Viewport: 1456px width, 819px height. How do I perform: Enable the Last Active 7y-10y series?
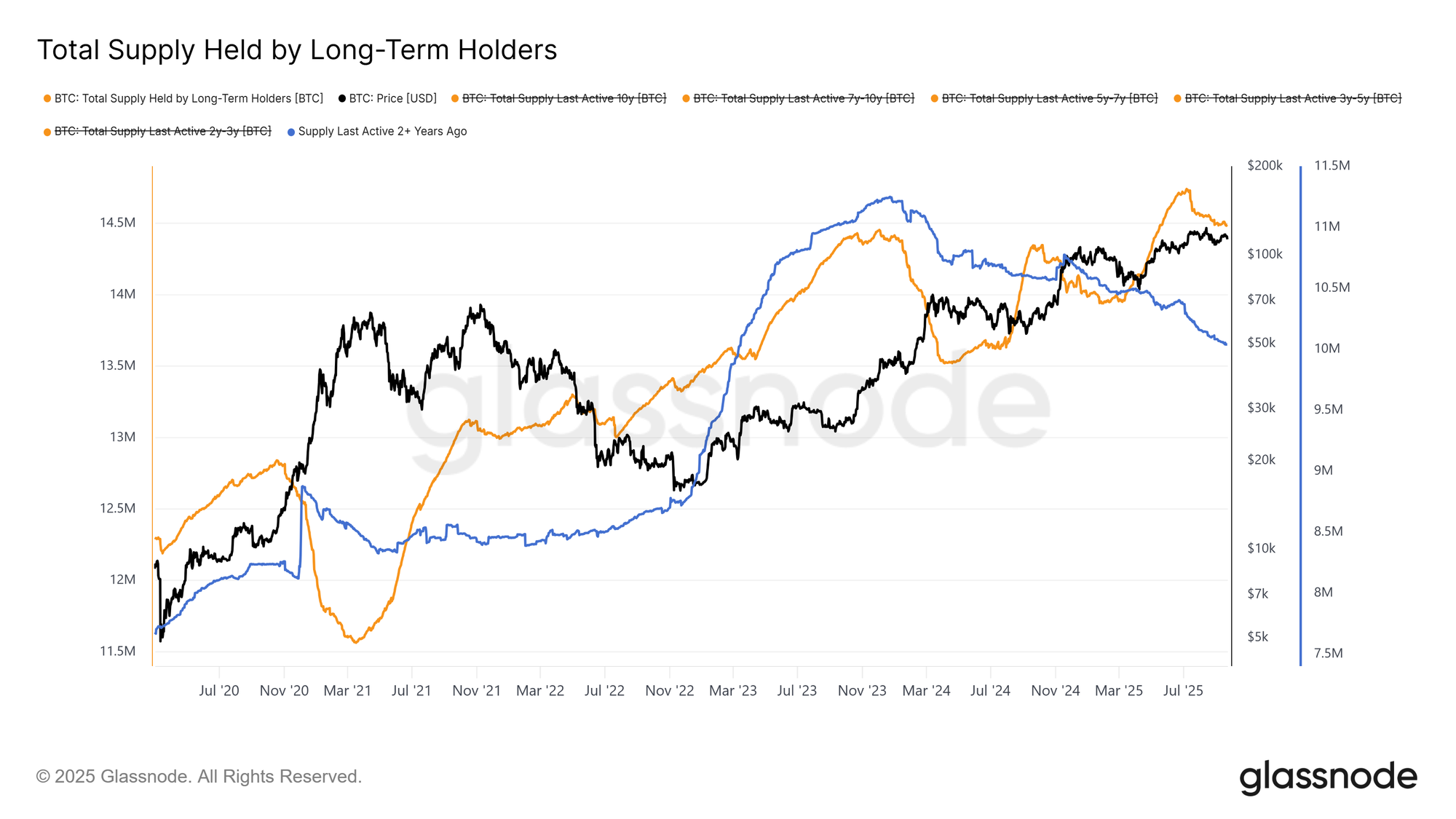(803, 98)
